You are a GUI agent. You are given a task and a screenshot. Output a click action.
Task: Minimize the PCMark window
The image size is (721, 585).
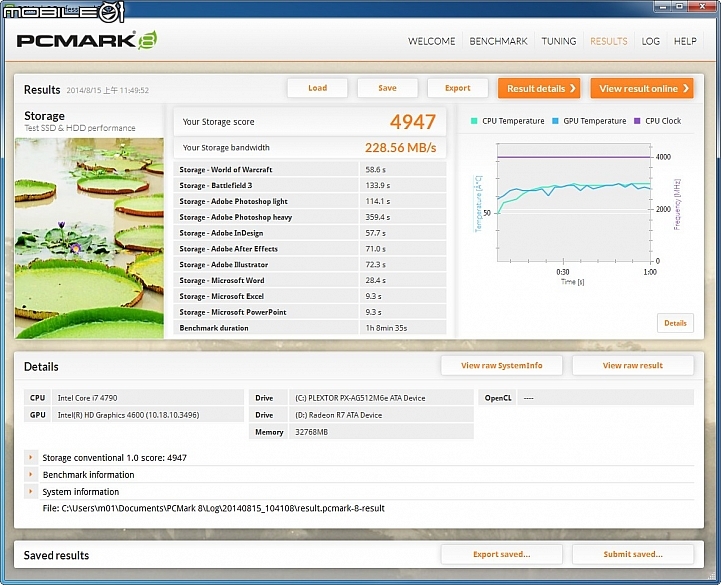663,6
